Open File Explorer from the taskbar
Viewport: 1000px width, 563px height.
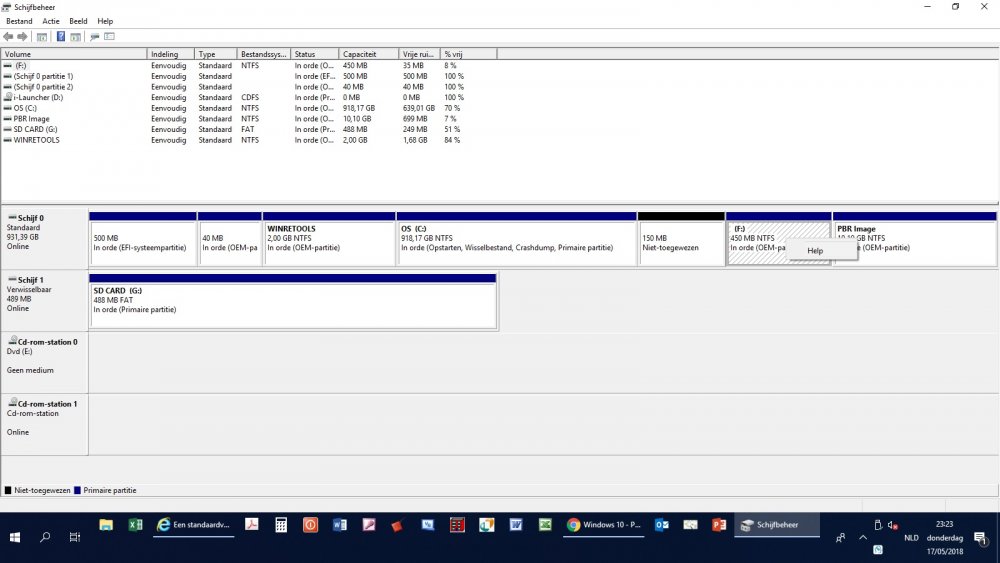(x=106, y=525)
